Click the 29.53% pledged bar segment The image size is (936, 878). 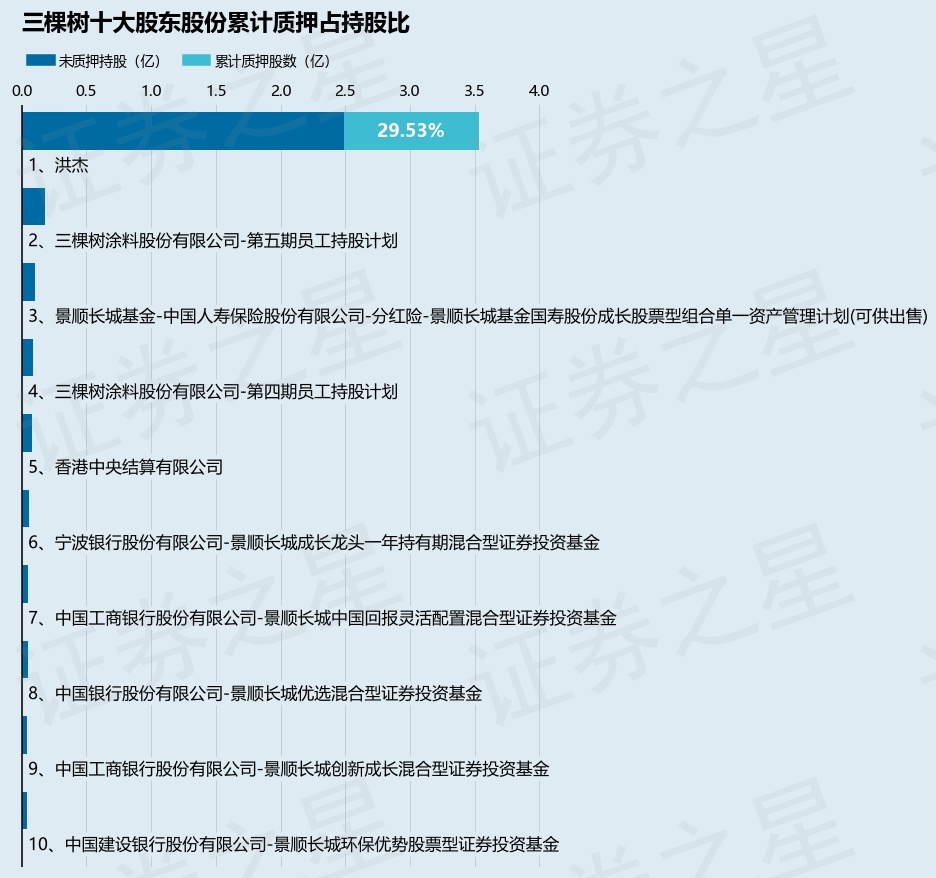click(411, 131)
